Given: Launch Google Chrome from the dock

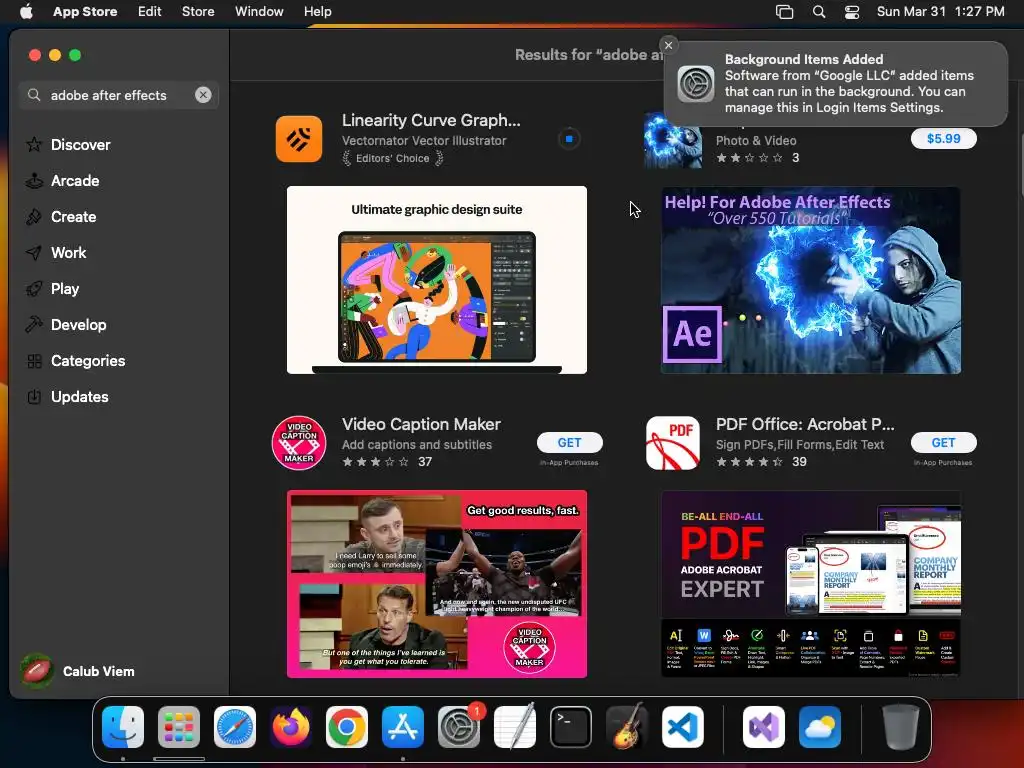Looking at the screenshot, I should tap(347, 727).
